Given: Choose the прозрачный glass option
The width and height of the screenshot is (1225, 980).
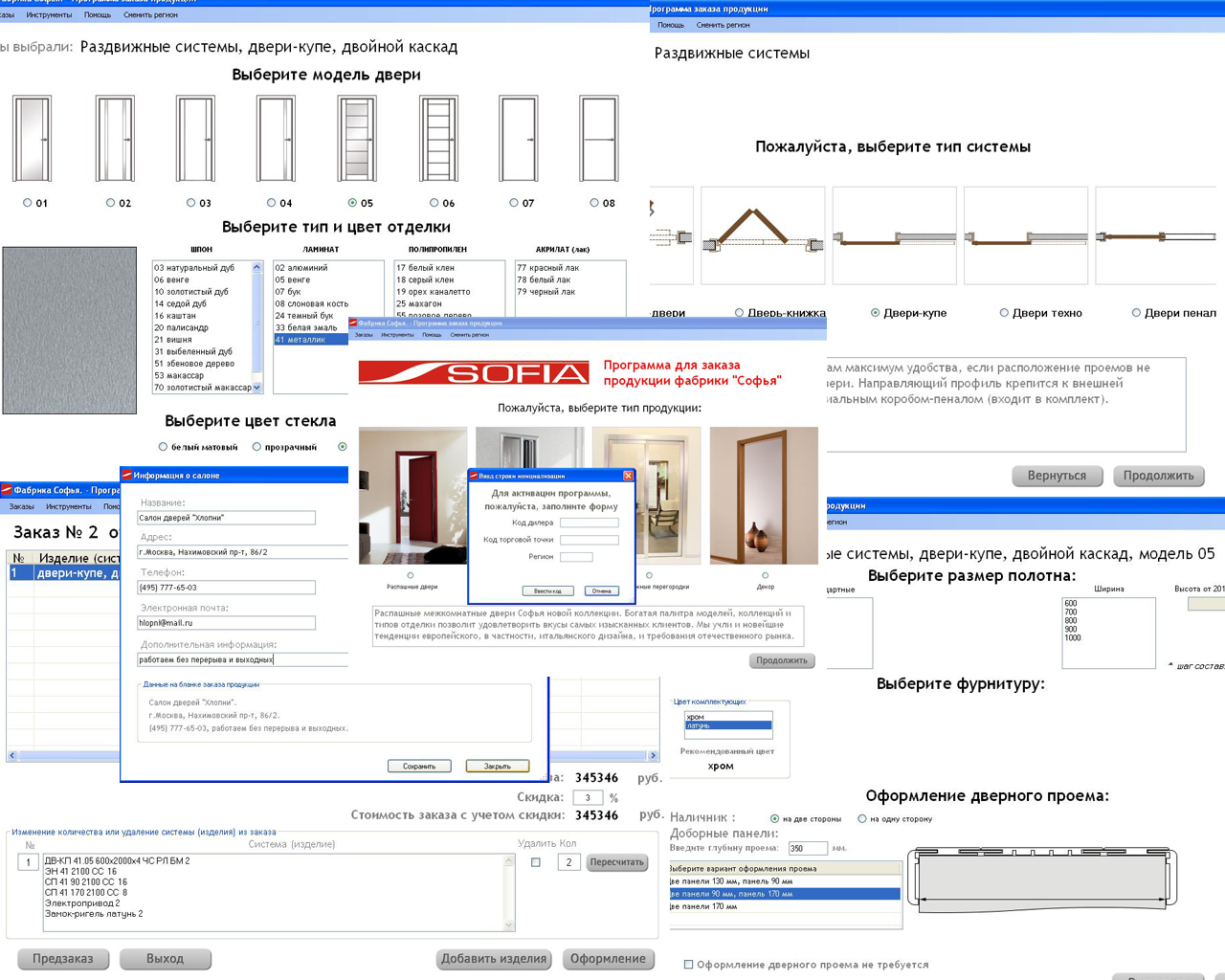Looking at the screenshot, I should coord(256,447).
